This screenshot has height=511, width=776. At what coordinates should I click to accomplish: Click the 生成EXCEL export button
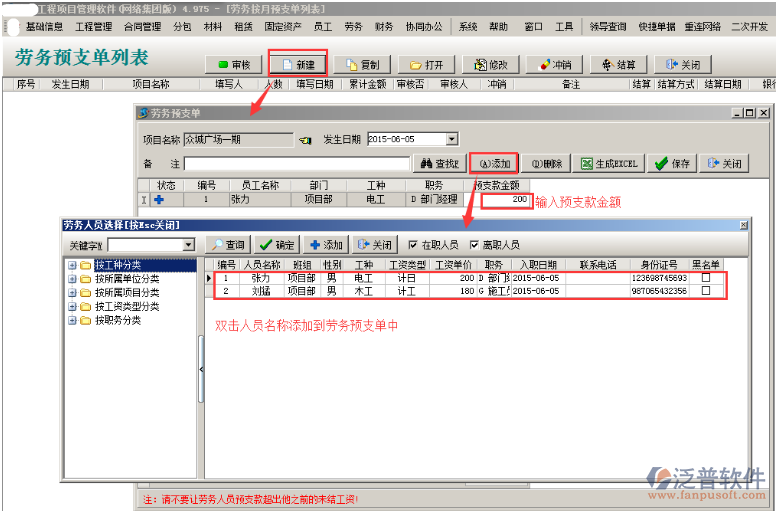click(609, 163)
